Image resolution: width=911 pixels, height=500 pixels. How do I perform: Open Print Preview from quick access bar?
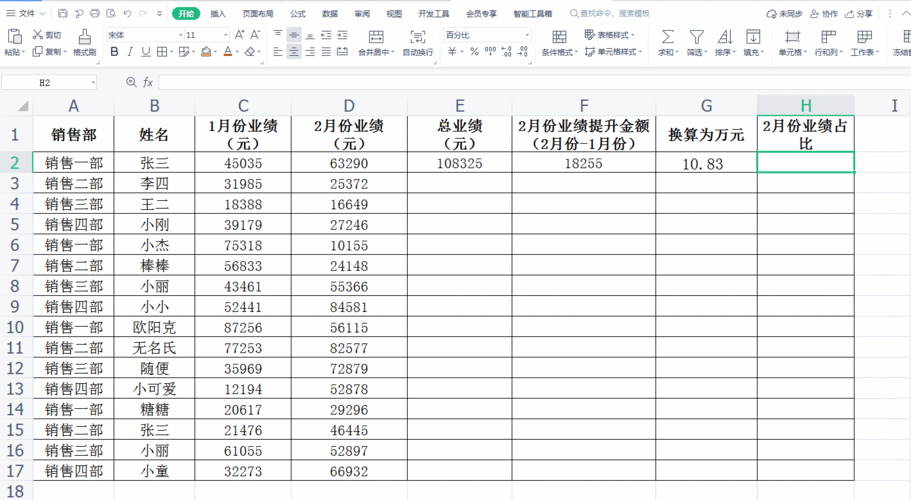(111, 13)
